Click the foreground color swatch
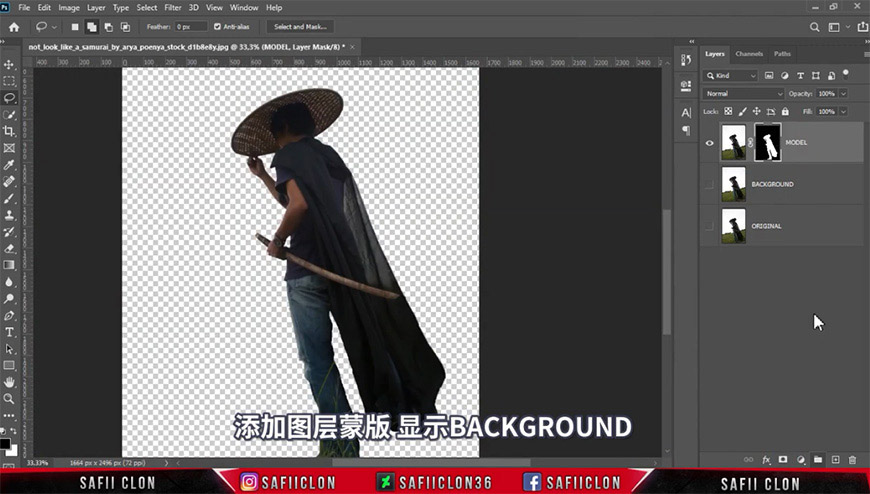Viewport: 870px width, 494px height. point(5,443)
